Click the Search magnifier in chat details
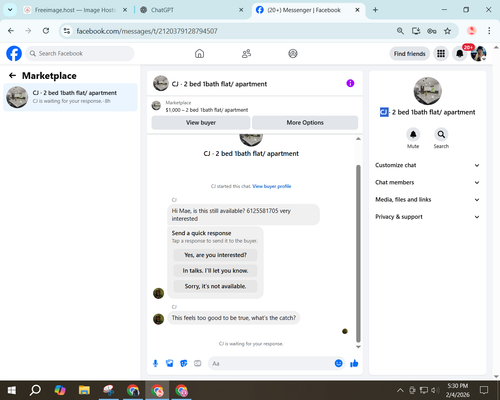The width and height of the screenshot is (500, 400). coord(441,134)
